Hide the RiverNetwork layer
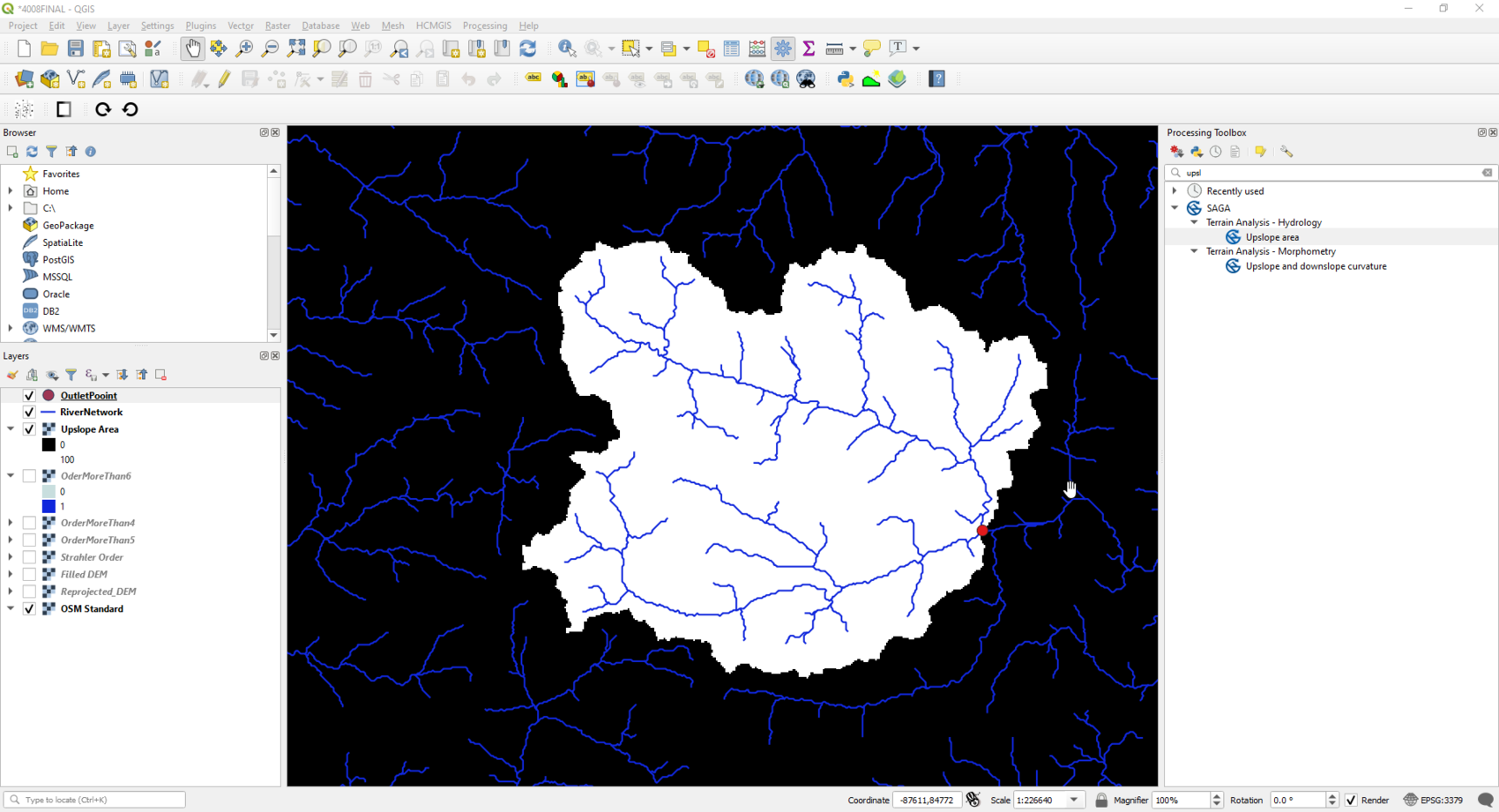 (29, 412)
